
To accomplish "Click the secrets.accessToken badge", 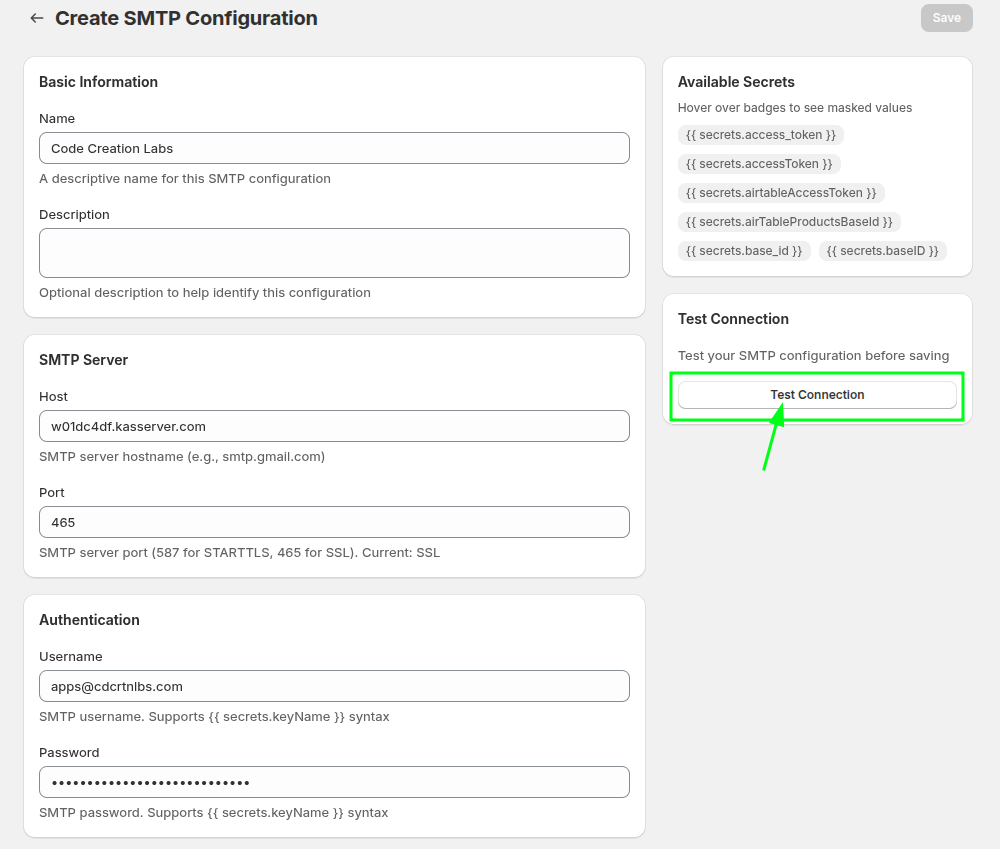I will 759,164.
